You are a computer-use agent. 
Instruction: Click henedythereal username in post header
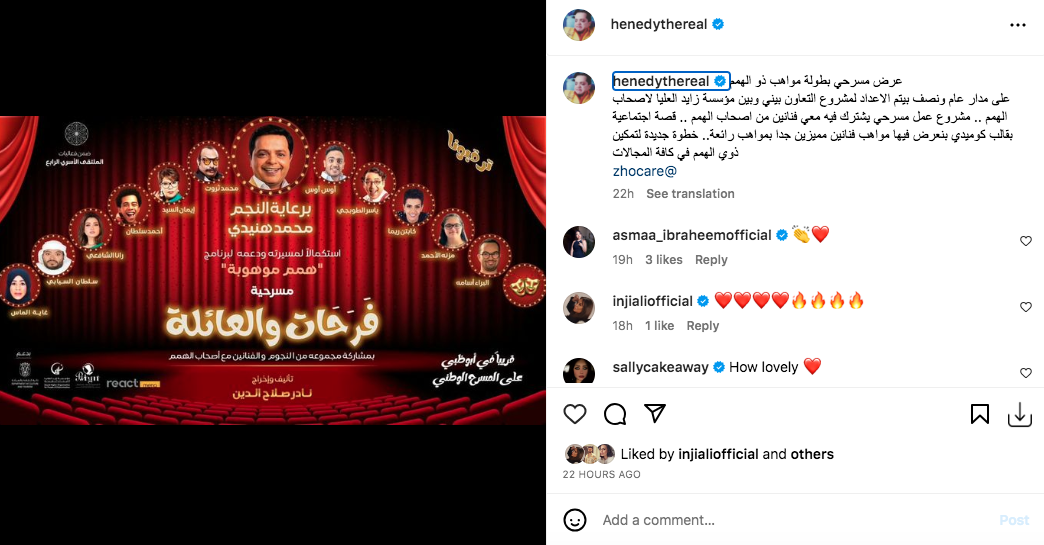pos(658,25)
